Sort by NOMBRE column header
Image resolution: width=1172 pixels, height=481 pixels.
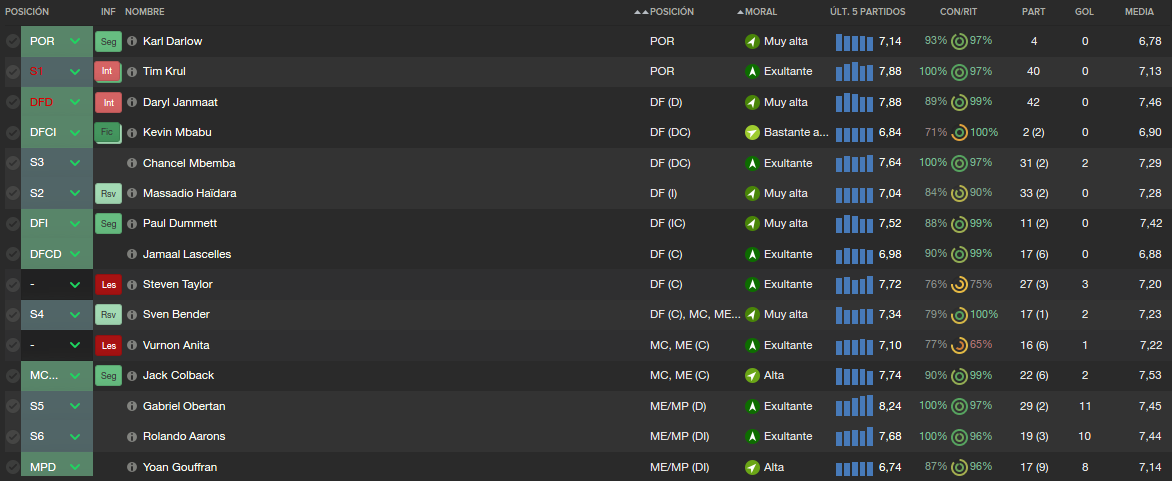coord(145,12)
